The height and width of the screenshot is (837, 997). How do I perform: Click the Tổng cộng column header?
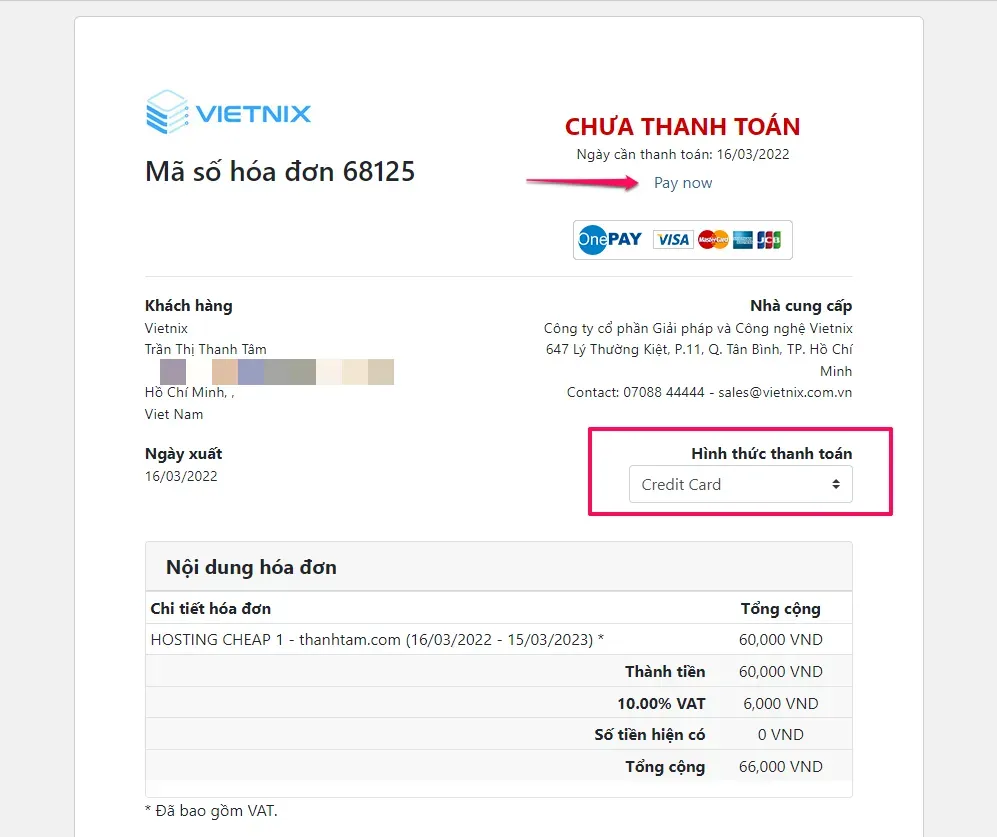pyautogui.click(x=781, y=609)
